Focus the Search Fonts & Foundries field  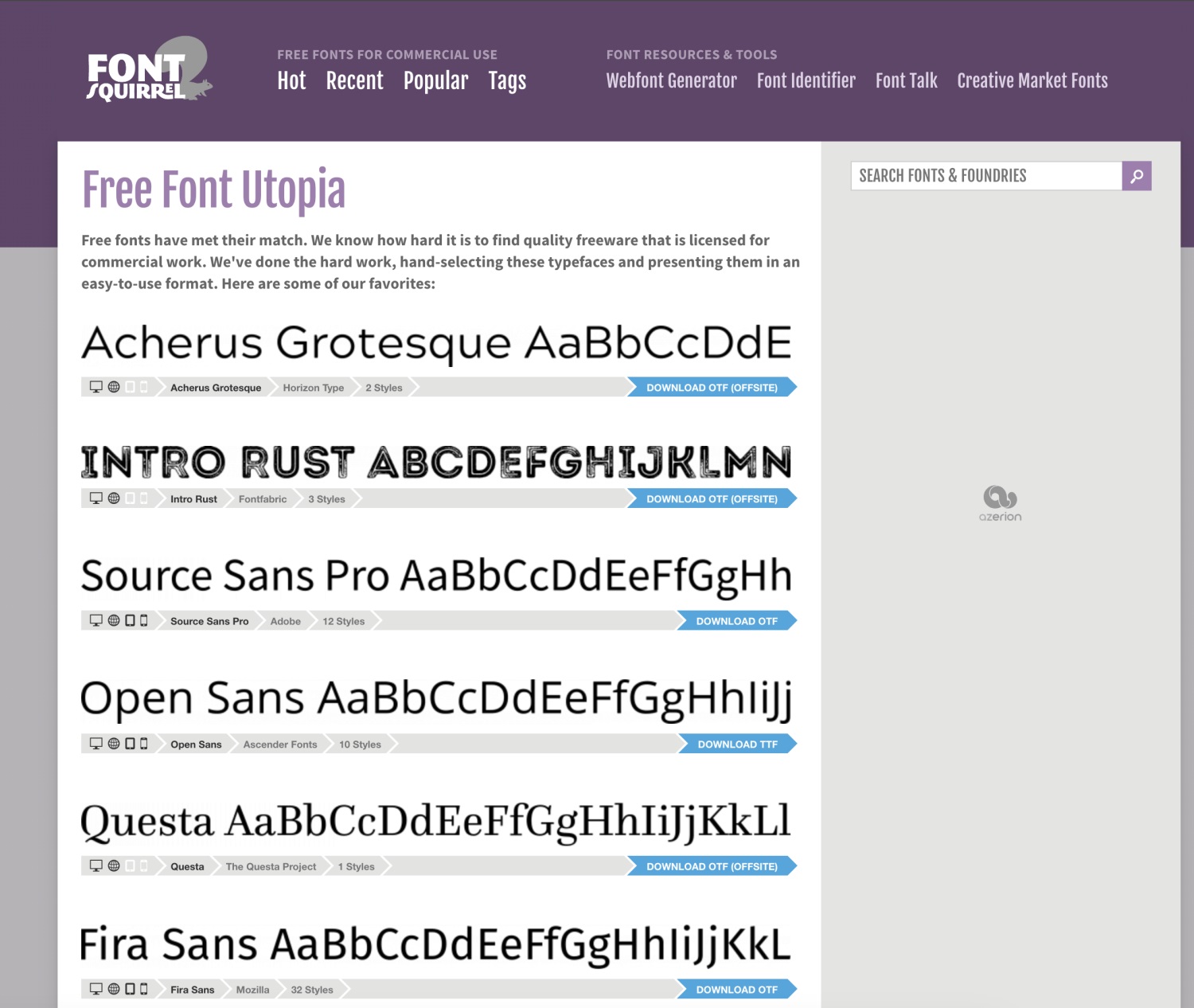pyautogui.click(x=986, y=176)
